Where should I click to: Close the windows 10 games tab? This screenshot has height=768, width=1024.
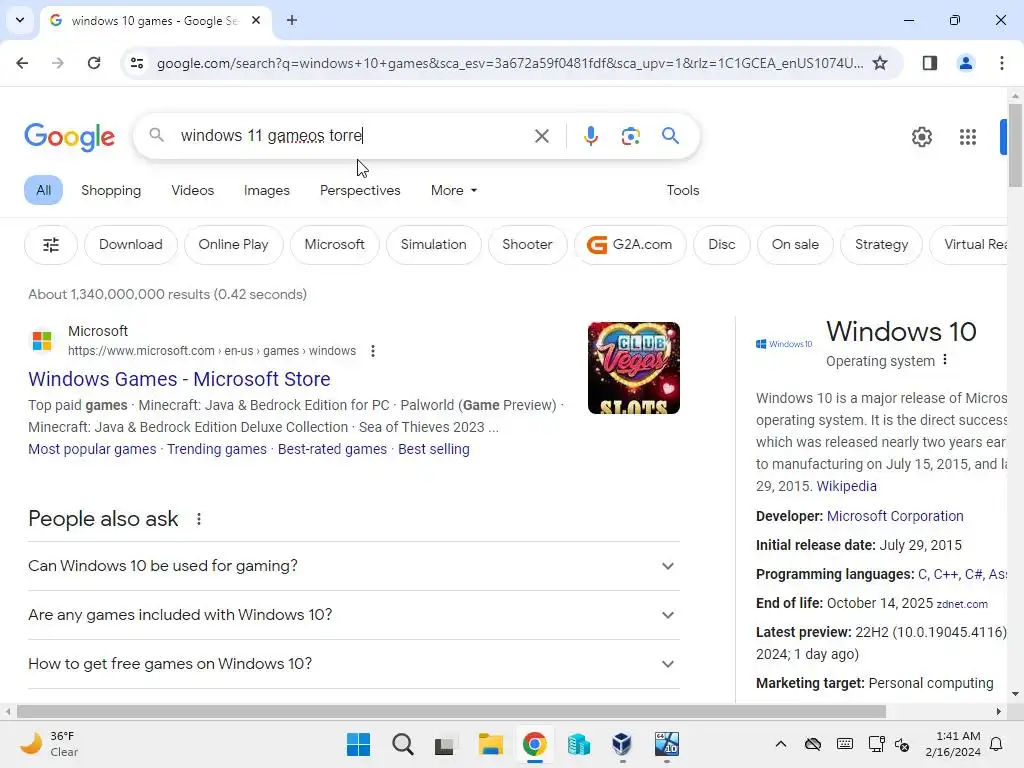(x=256, y=20)
